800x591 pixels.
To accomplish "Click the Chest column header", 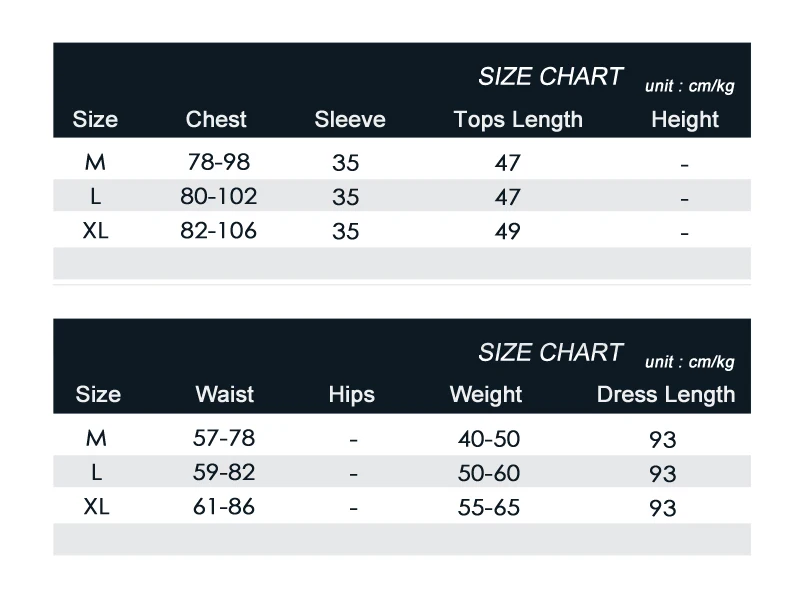I will [x=216, y=119].
